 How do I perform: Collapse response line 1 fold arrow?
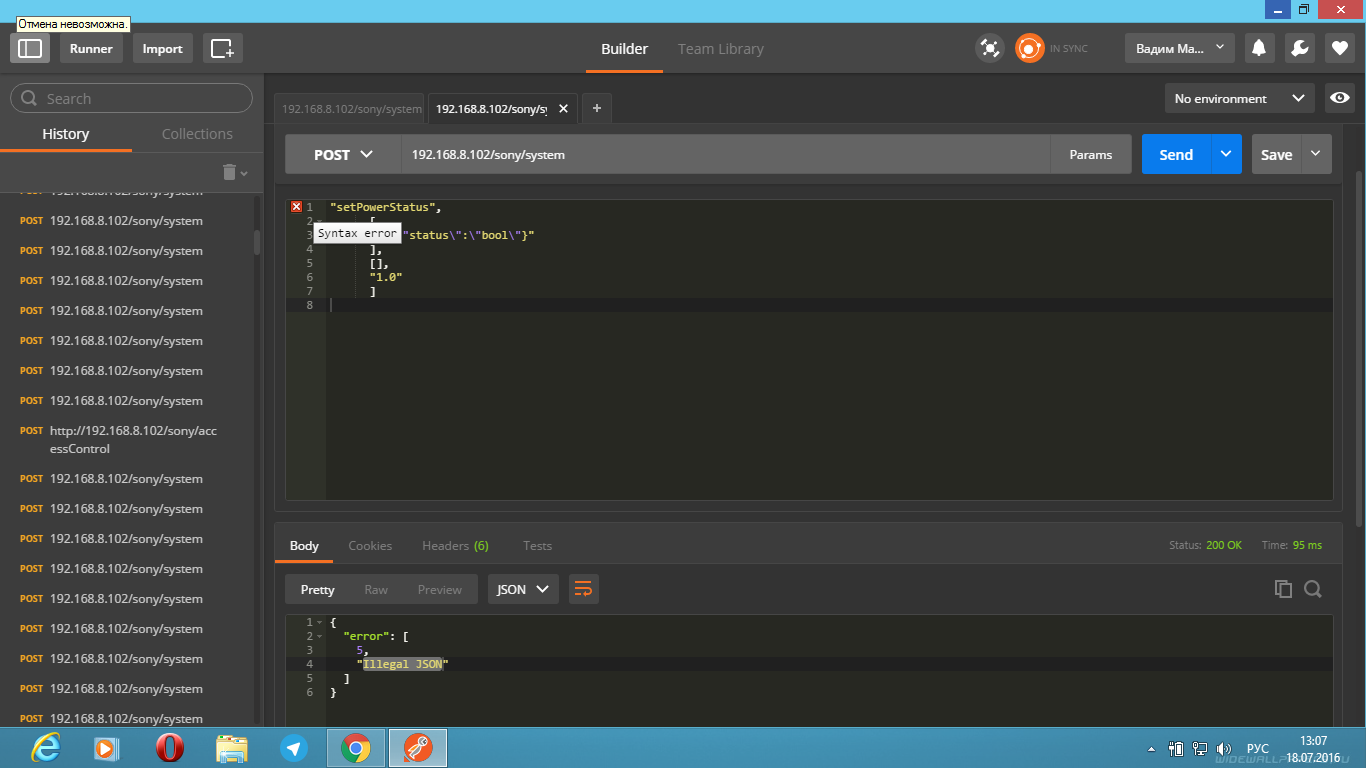click(x=319, y=622)
